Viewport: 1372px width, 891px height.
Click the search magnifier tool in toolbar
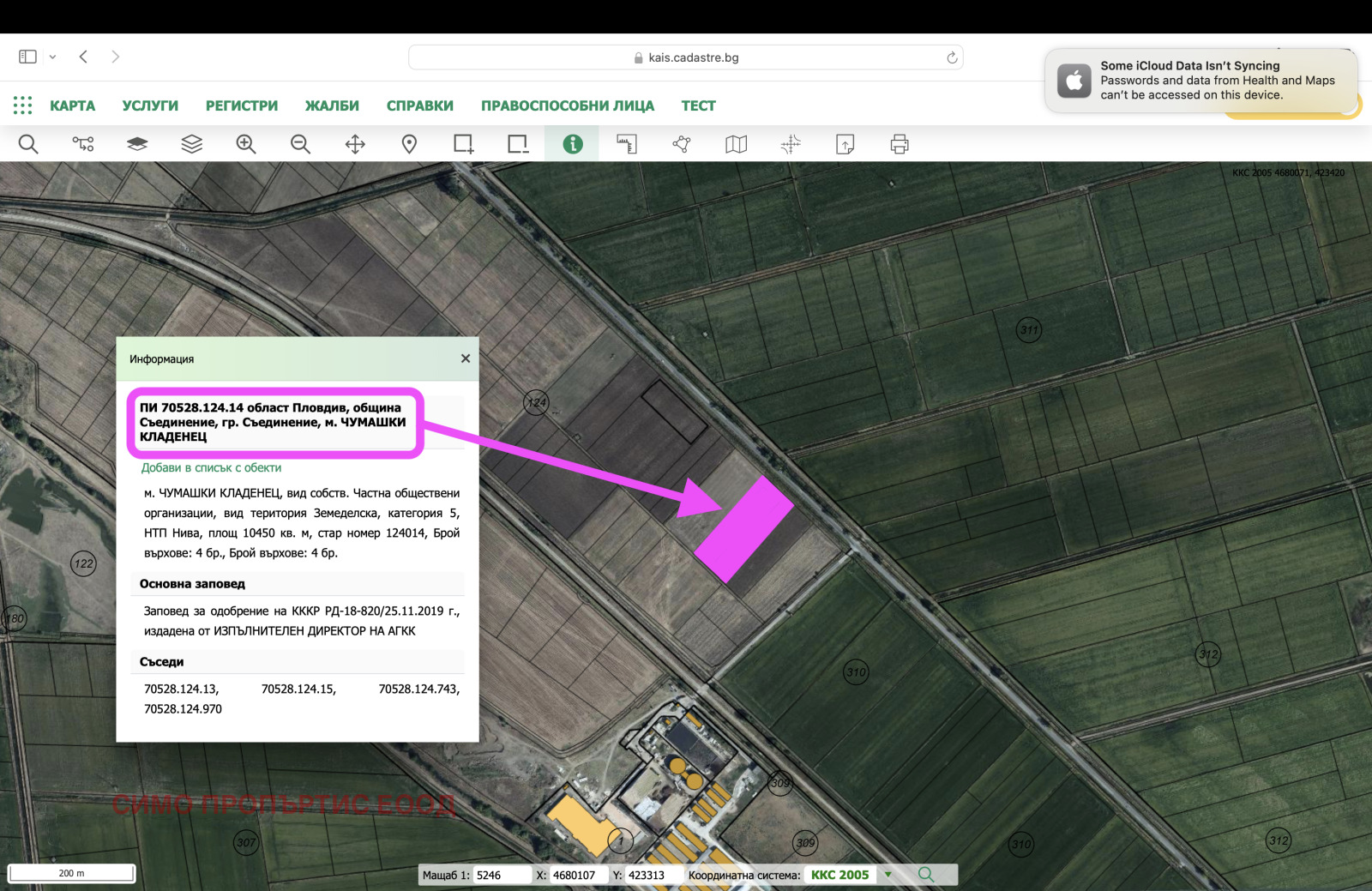[28, 144]
